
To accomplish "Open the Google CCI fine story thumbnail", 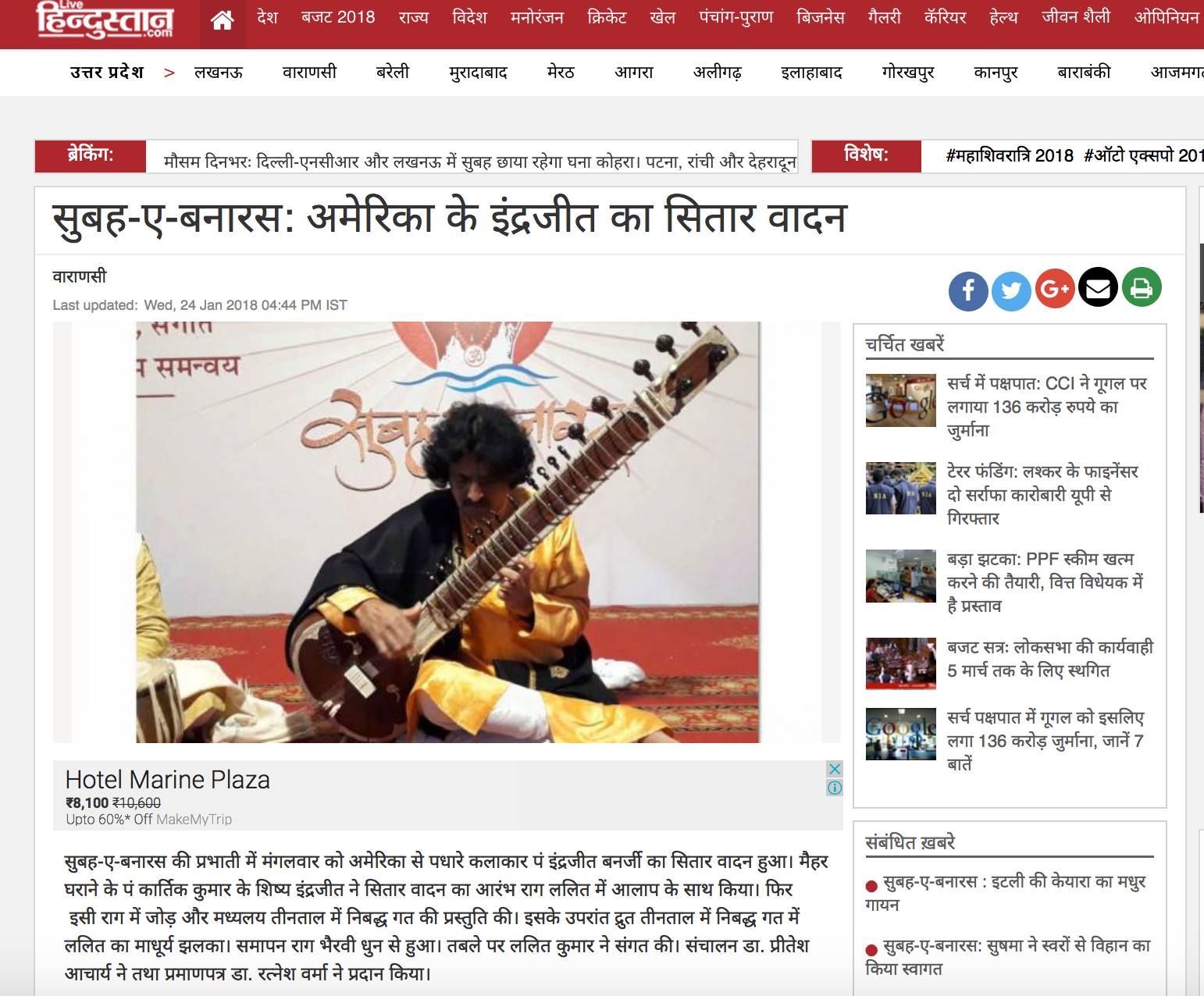I will pyautogui.click(x=900, y=400).
